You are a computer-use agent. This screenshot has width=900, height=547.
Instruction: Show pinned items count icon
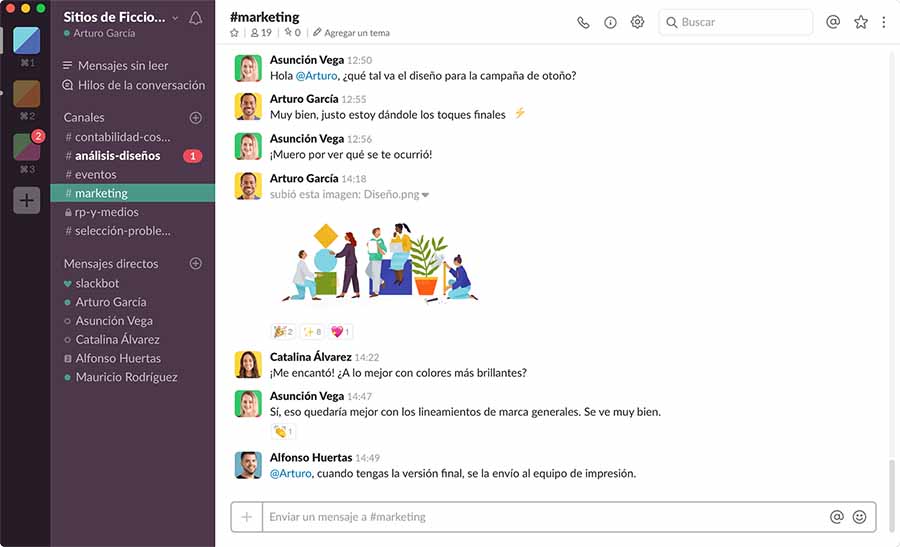click(292, 33)
